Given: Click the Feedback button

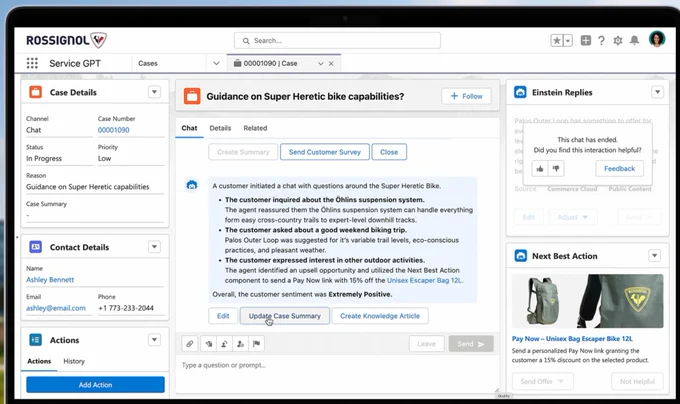Looking at the screenshot, I should tap(619, 169).
